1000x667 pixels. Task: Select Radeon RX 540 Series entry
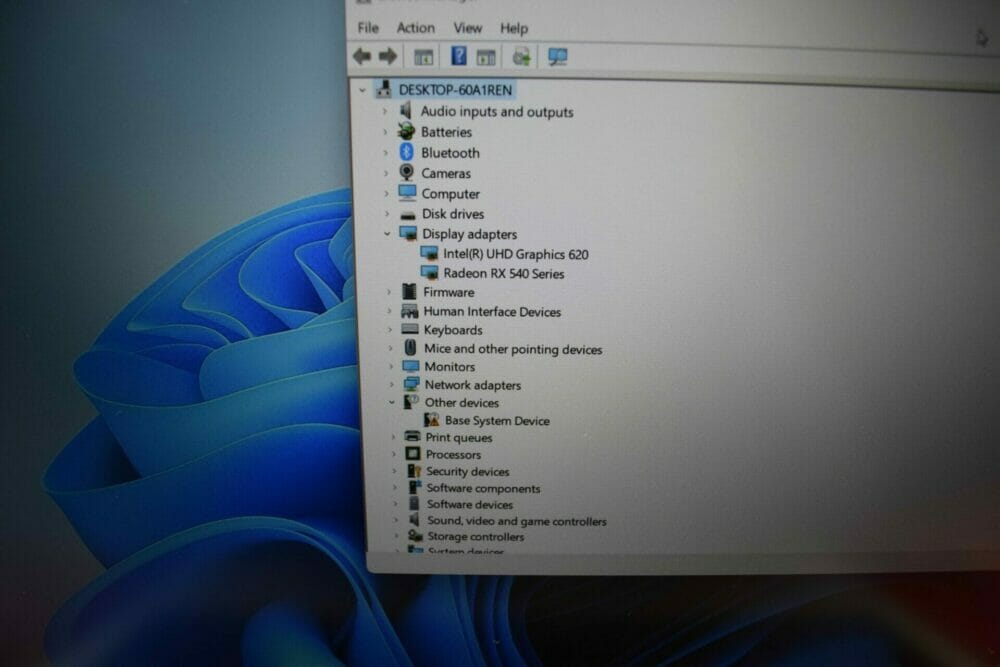click(504, 274)
